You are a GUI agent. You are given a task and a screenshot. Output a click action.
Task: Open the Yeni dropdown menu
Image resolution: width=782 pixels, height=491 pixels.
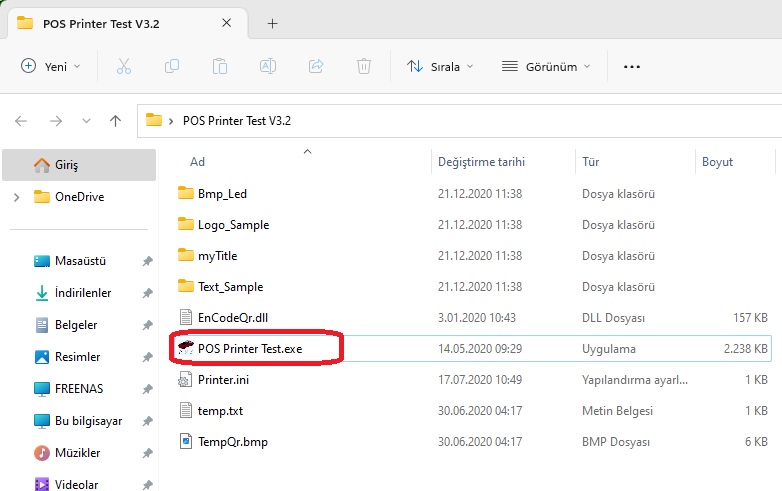[x=50, y=66]
